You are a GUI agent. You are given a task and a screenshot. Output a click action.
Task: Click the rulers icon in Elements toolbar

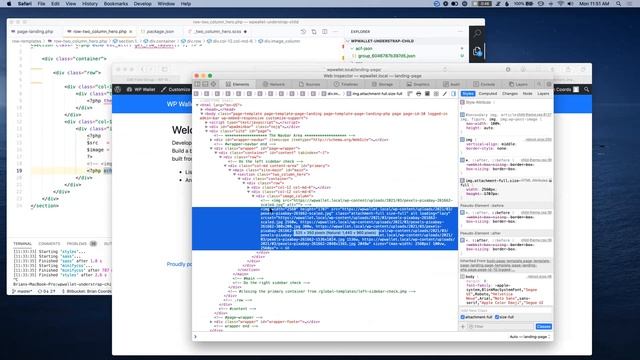coord(410,94)
